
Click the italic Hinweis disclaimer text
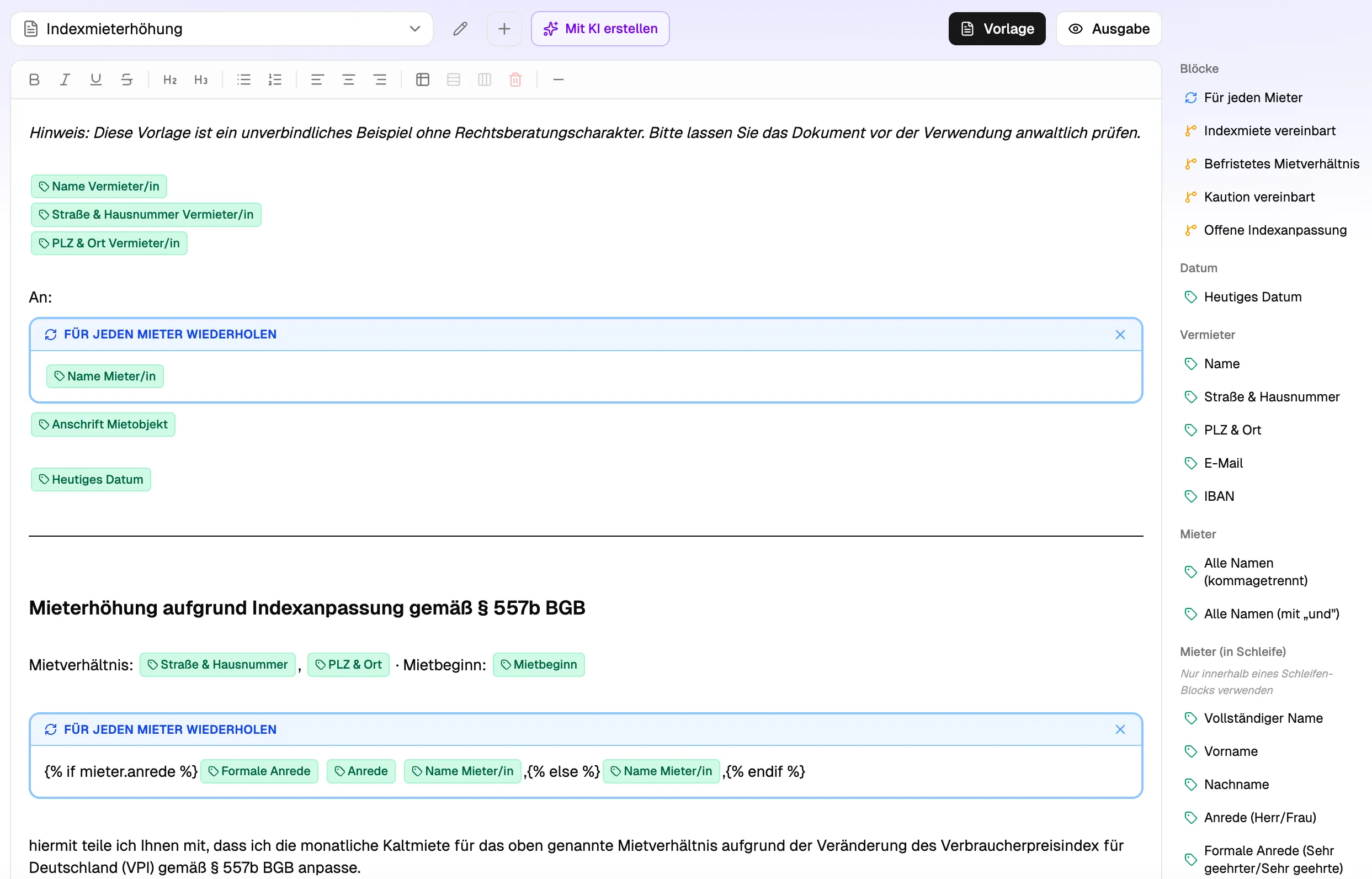click(x=585, y=133)
